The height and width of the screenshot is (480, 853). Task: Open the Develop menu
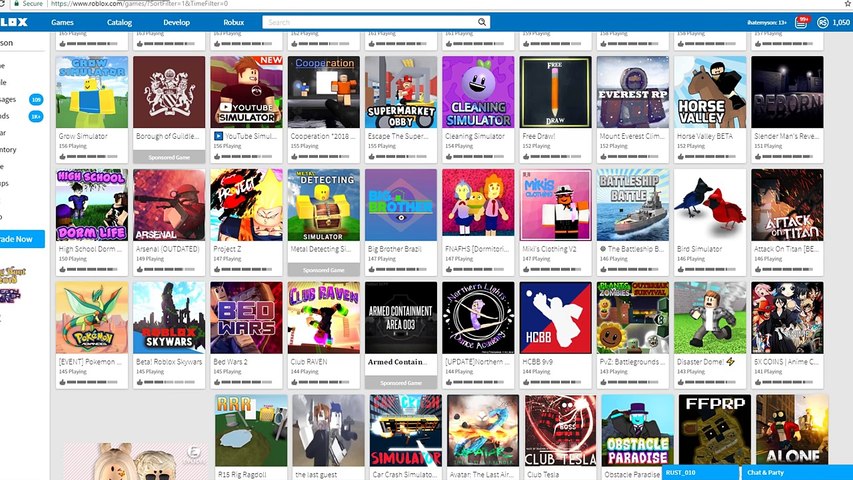pyautogui.click(x=176, y=22)
